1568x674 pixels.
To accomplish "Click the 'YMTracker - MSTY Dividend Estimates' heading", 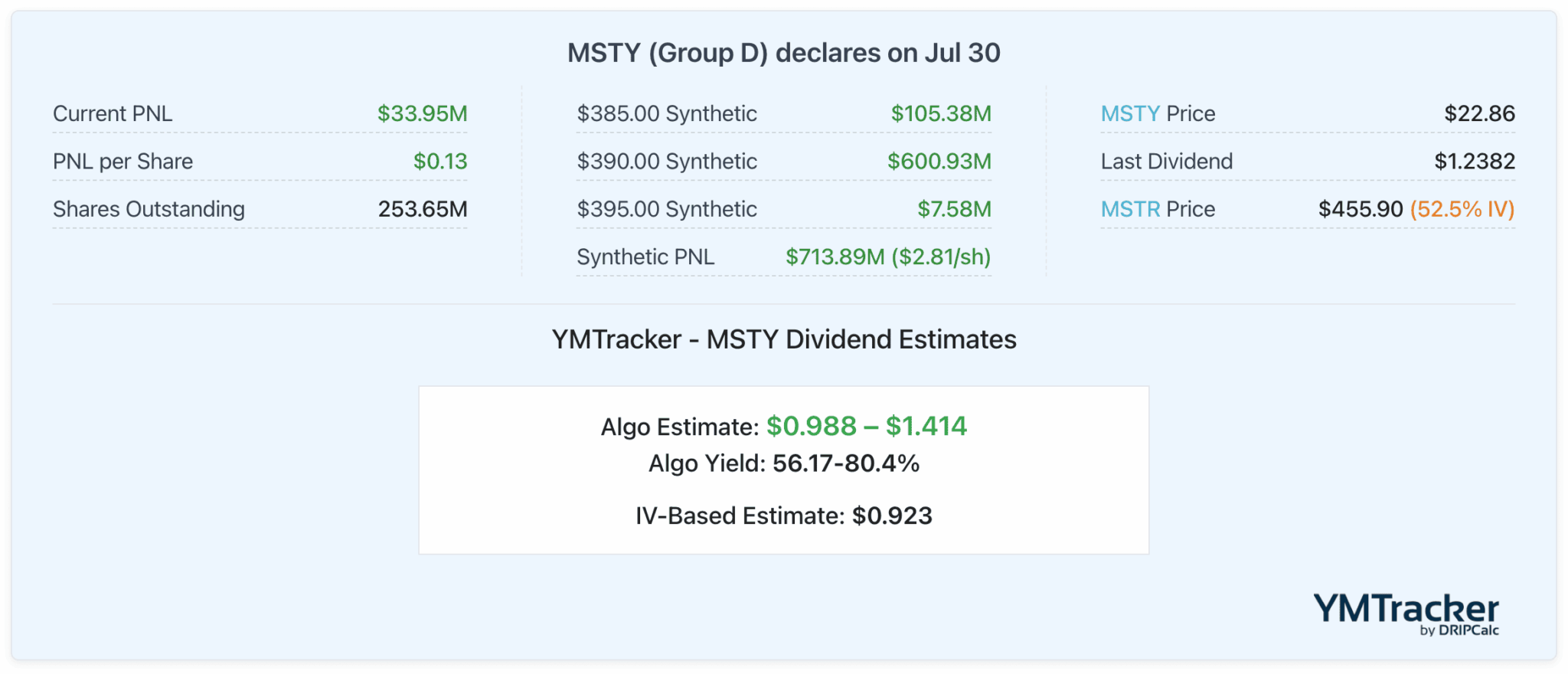I will pos(783,339).
